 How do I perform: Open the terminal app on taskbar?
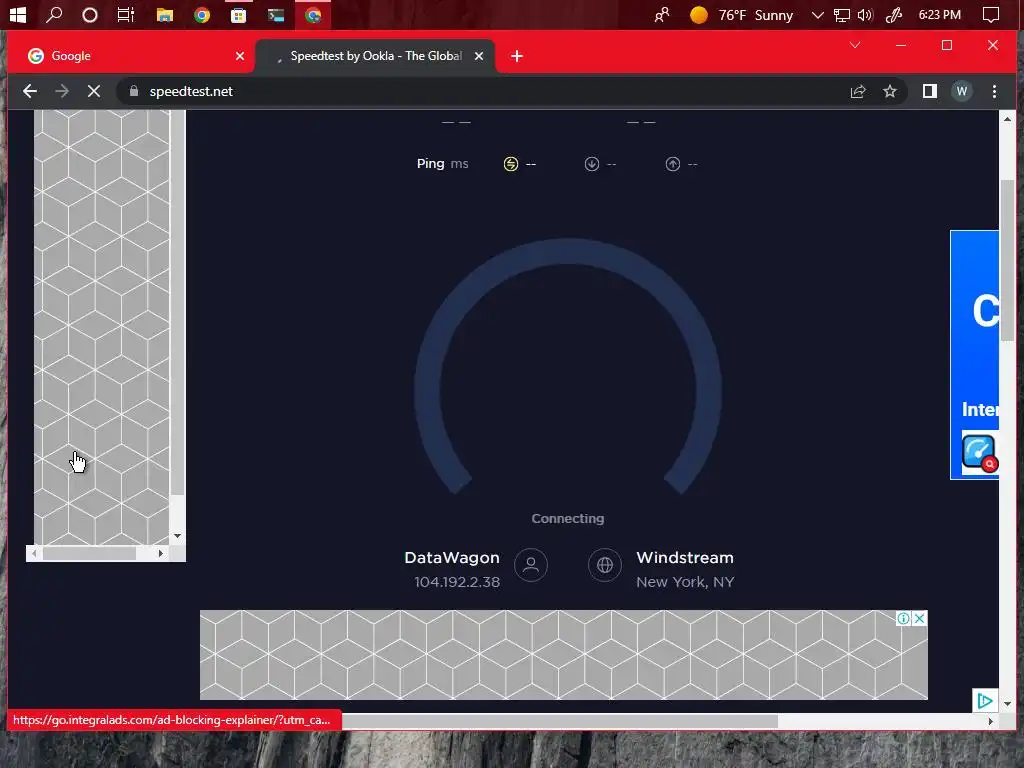click(x=276, y=15)
